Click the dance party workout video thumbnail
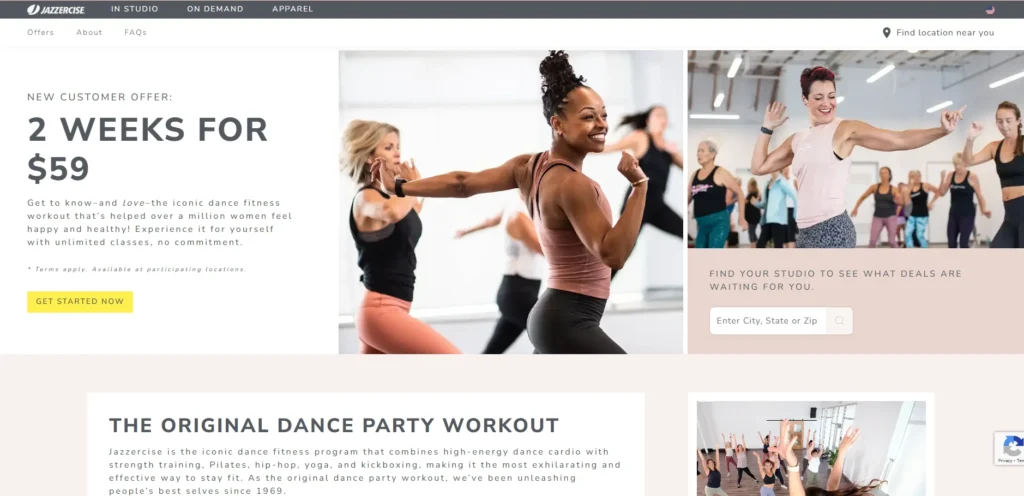This screenshot has width=1024, height=496. point(811,448)
